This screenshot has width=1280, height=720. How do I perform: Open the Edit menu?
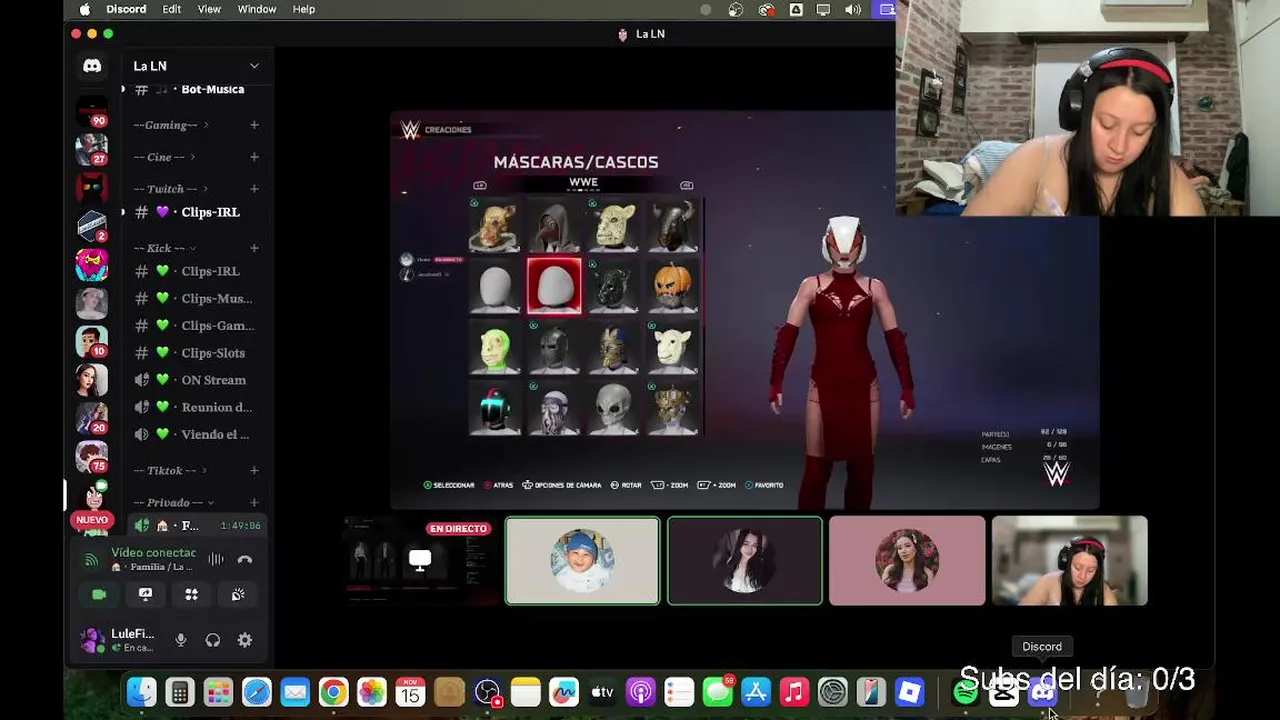coord(172,9)
